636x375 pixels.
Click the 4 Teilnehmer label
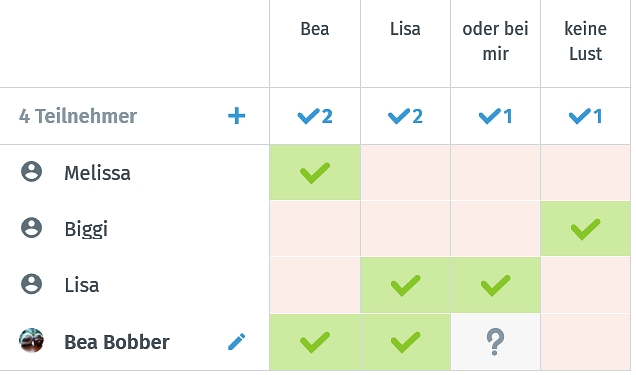point(78,116)
